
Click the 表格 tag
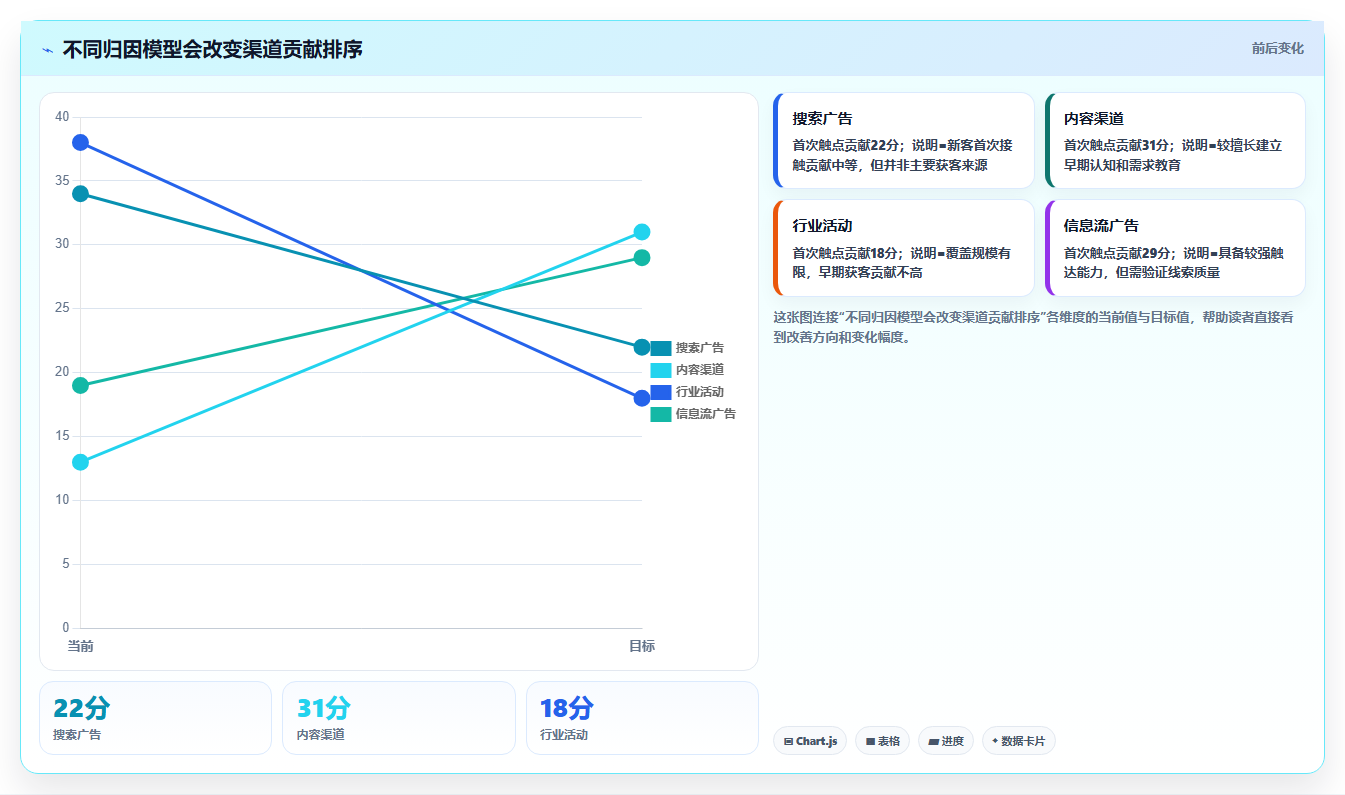[882, 741]
